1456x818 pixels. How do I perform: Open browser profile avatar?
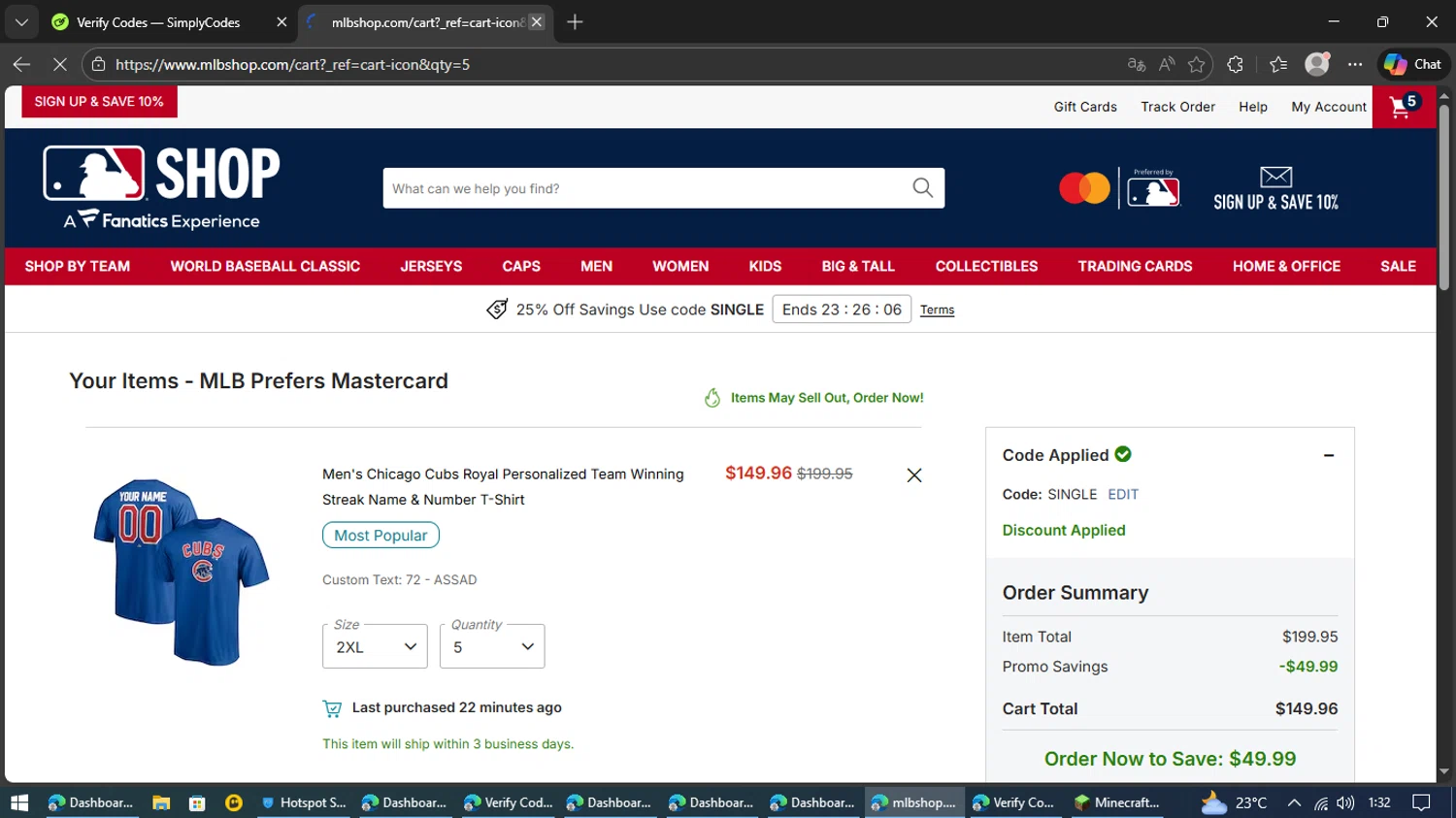(x=1317, y=64)
